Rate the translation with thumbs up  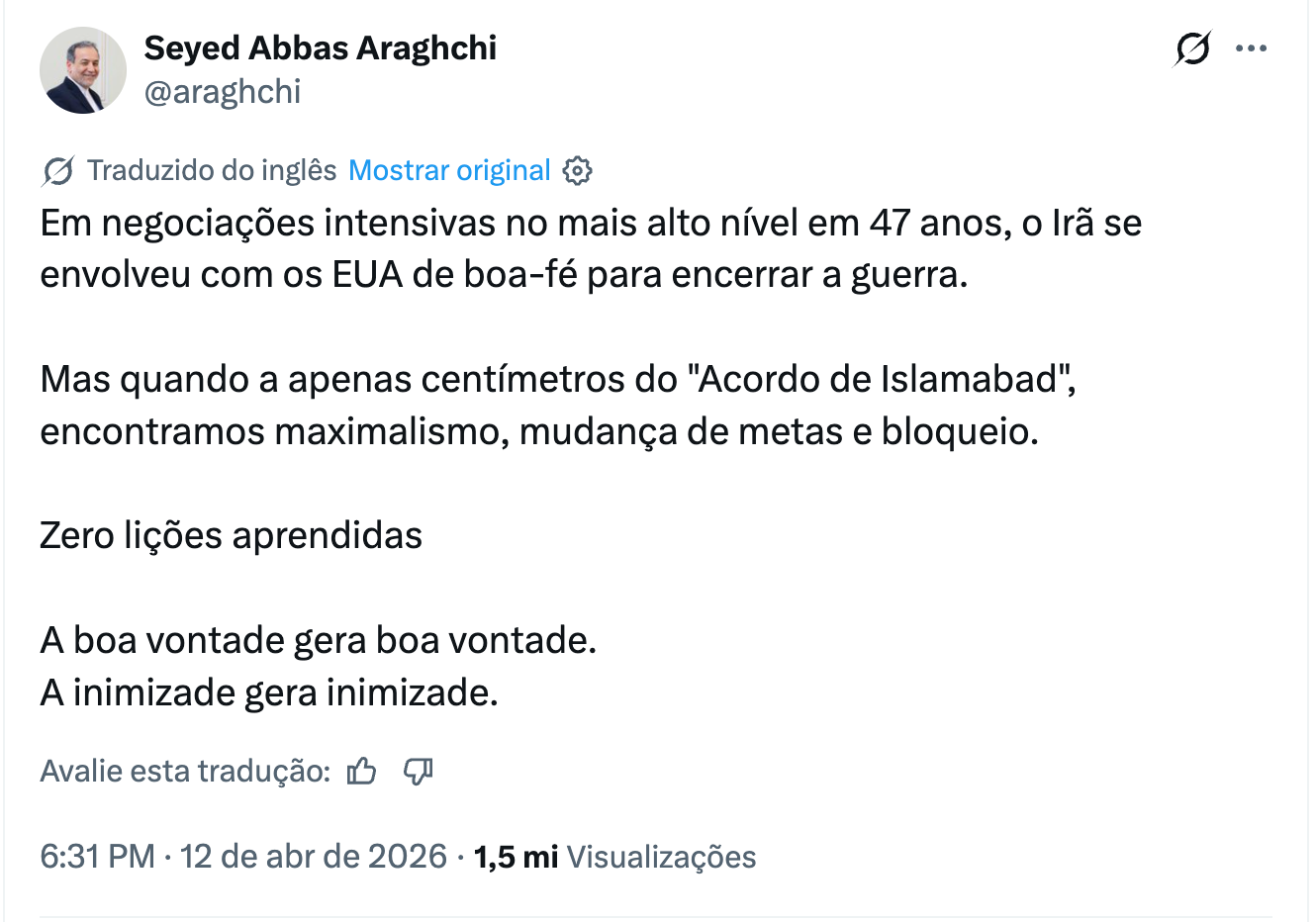362,771
